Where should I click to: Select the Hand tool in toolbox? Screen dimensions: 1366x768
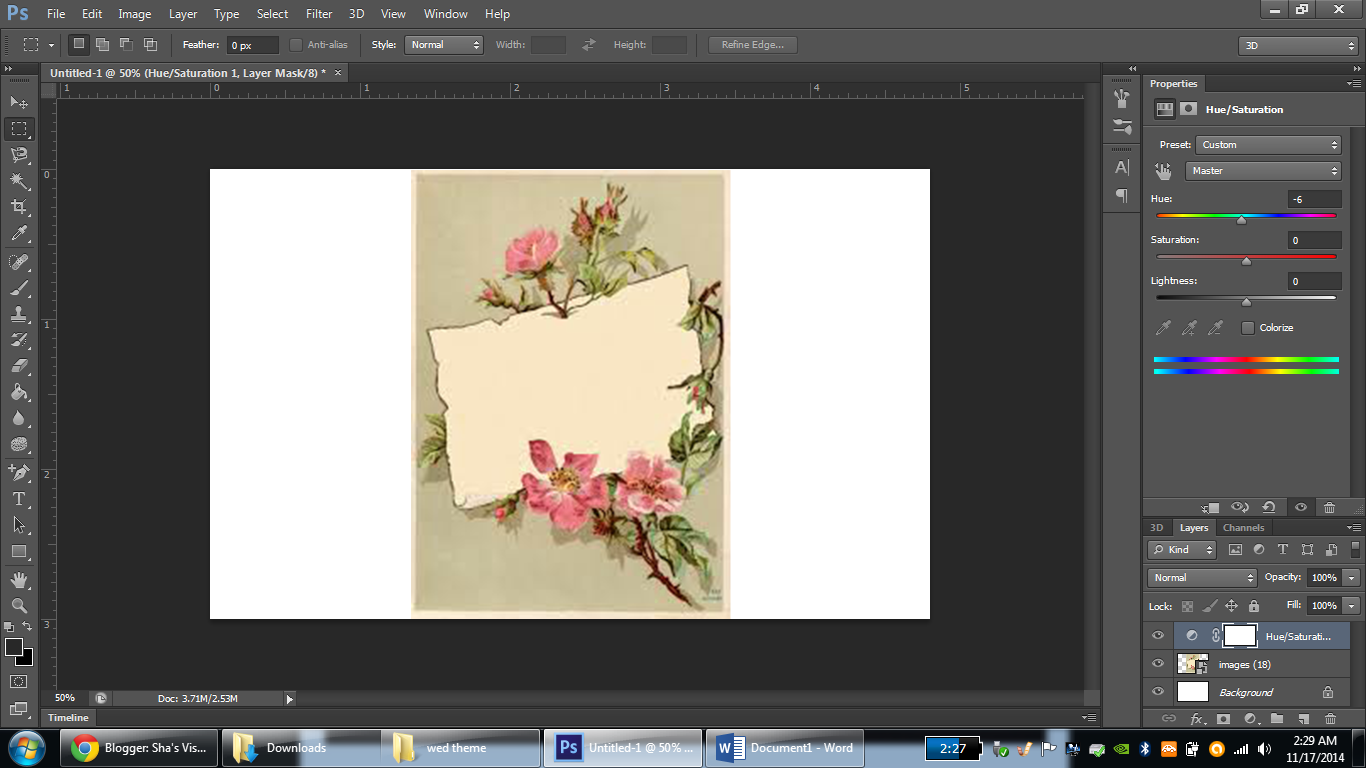tap(19, 579)
